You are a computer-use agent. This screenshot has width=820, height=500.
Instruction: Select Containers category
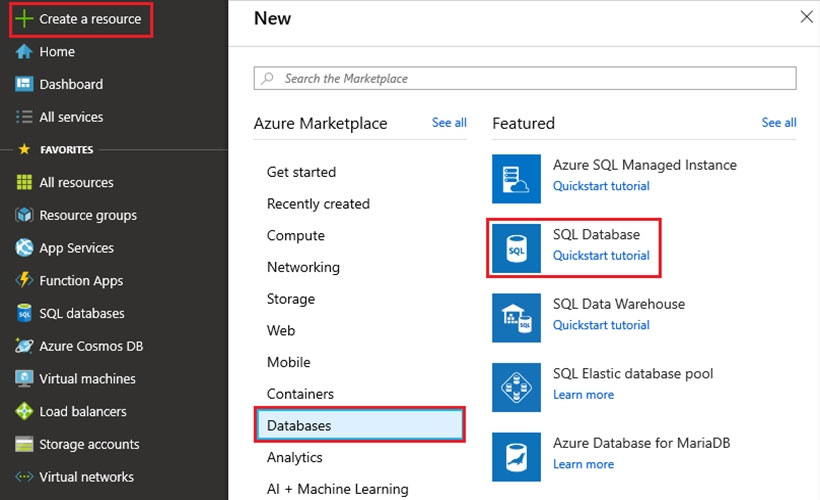tap(300, 394)
